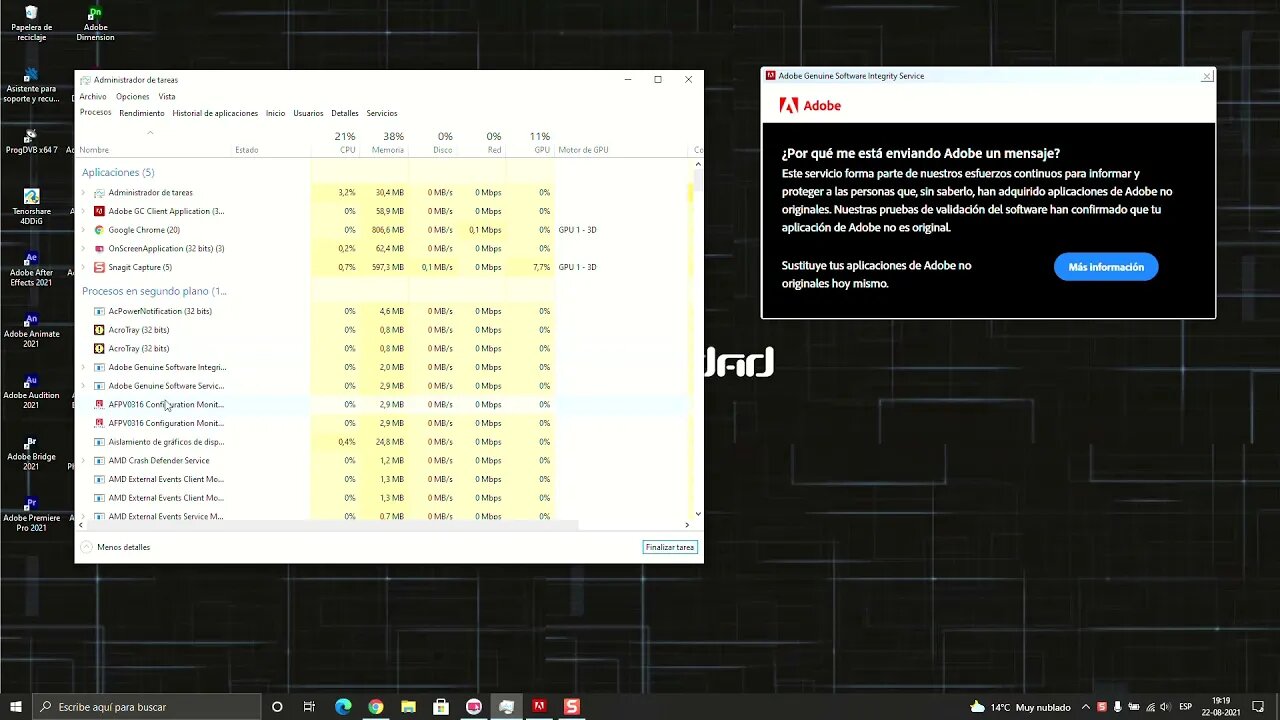1280x720 pixels.
Task: Sort by the Disco column header
Action: [432, 142]
